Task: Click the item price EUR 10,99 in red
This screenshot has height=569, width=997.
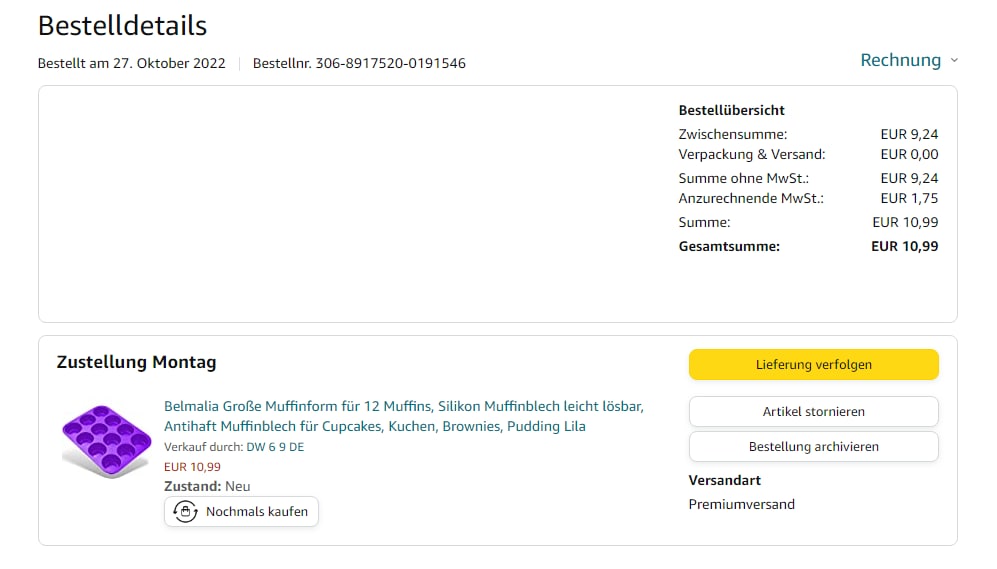Action: 192,466
